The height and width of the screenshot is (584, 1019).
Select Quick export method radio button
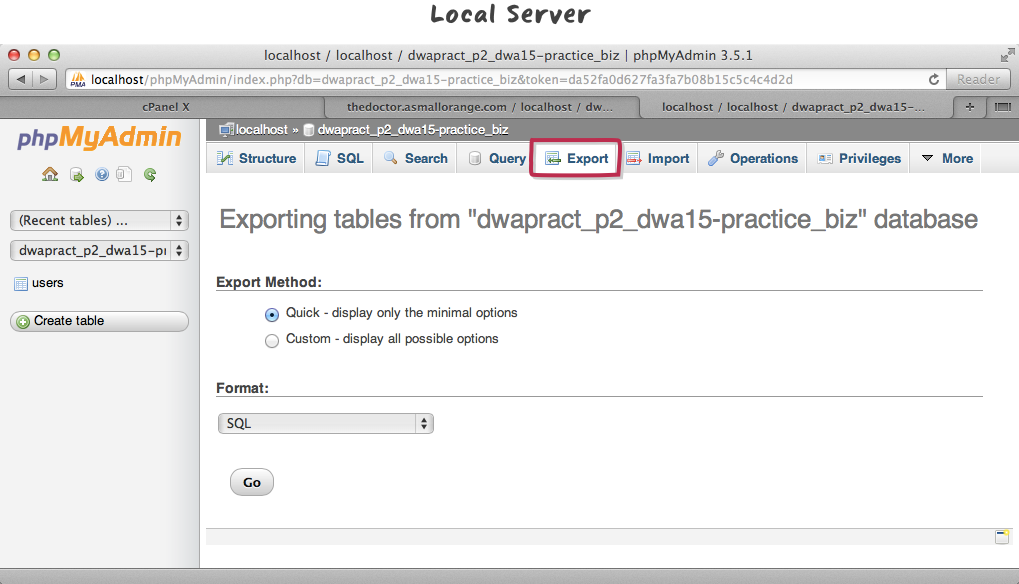point(272,314)
